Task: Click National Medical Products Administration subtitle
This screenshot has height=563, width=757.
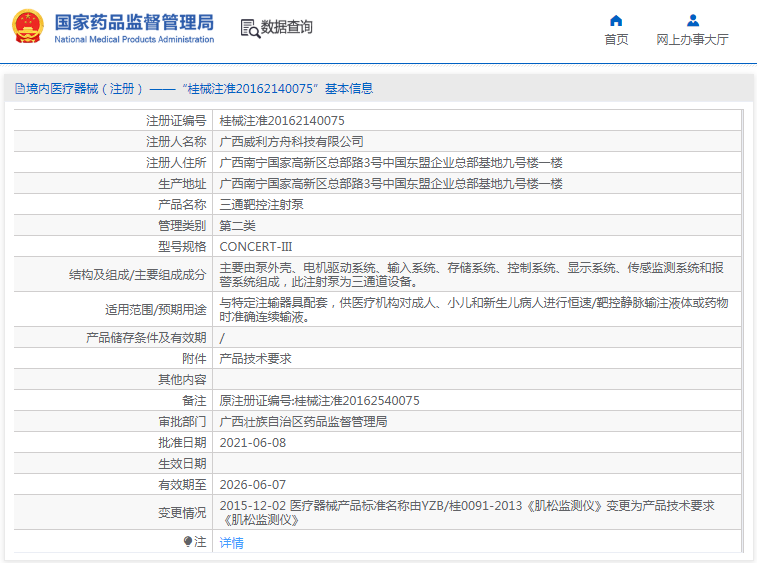Action: [134, 40]
